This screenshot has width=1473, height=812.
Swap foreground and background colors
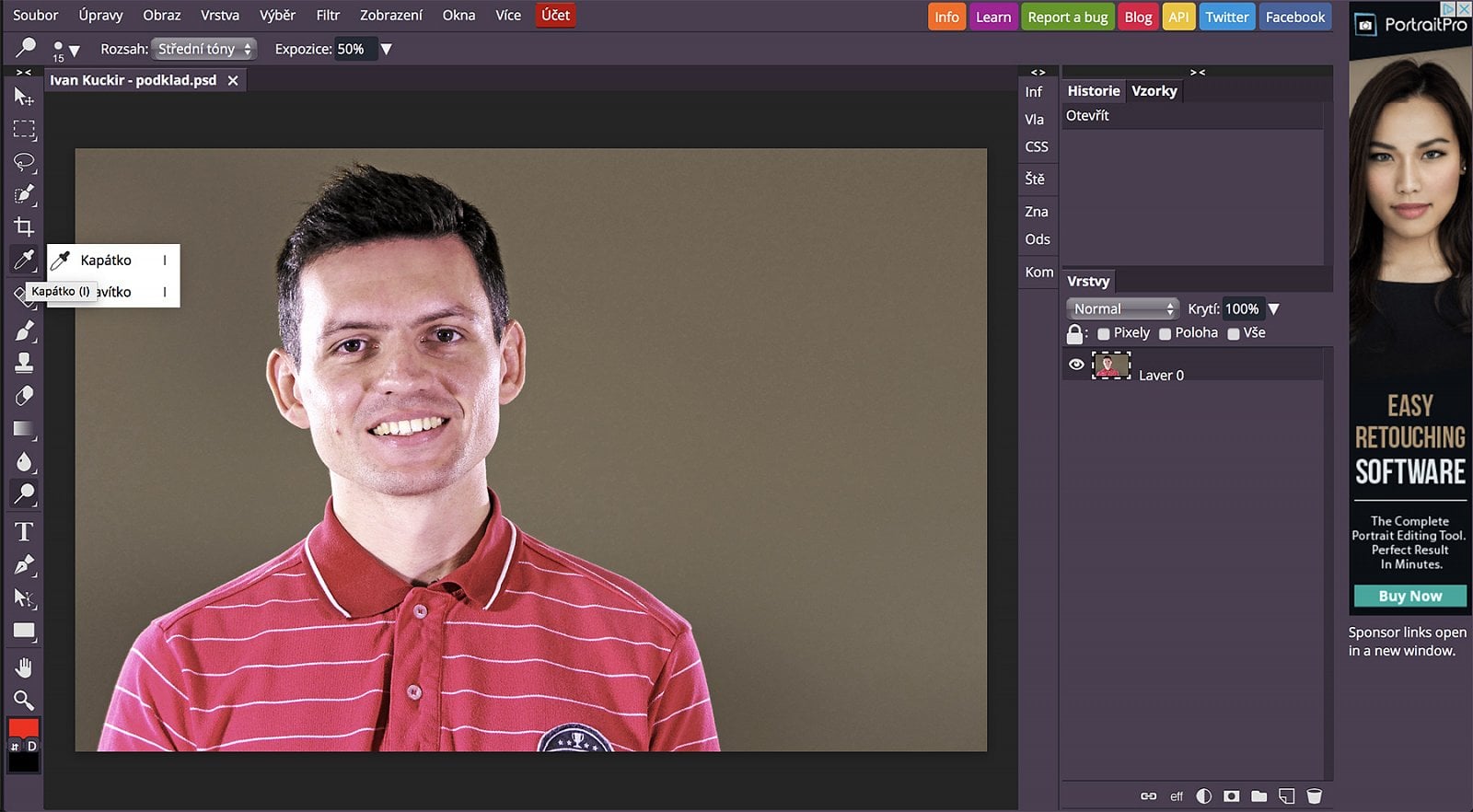[14, 746]
